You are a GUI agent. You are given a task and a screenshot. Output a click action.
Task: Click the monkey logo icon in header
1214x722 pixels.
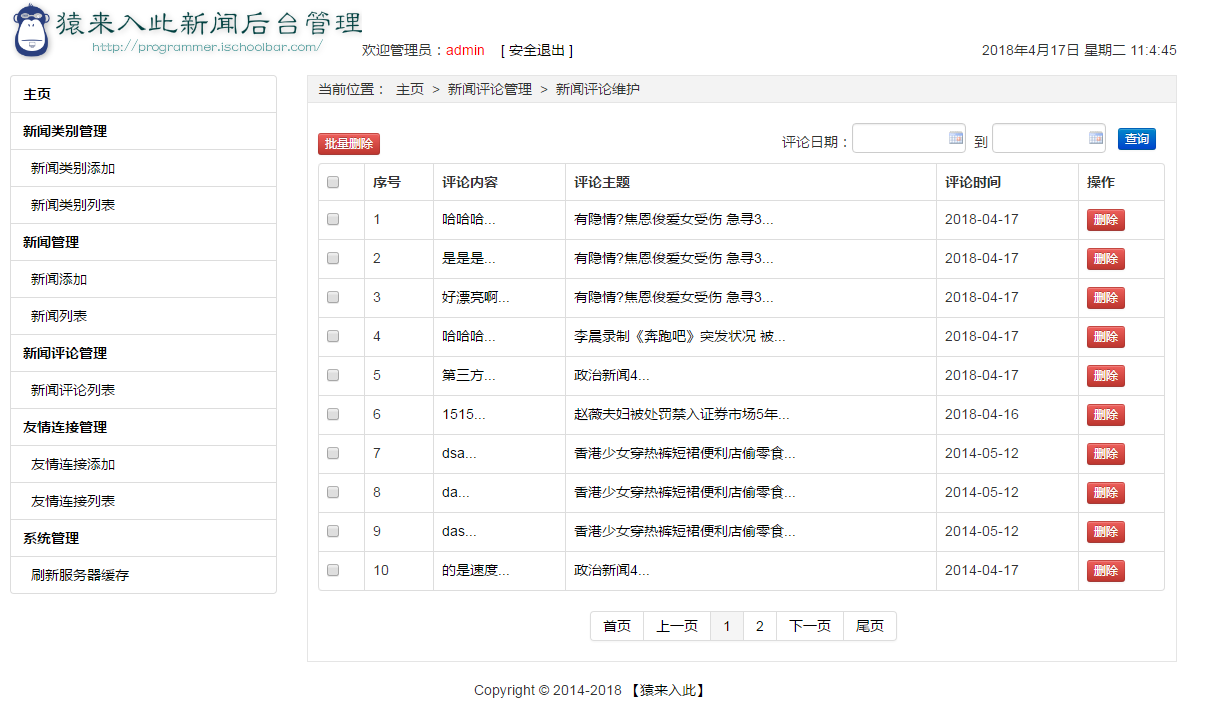[x=32, y=31]
